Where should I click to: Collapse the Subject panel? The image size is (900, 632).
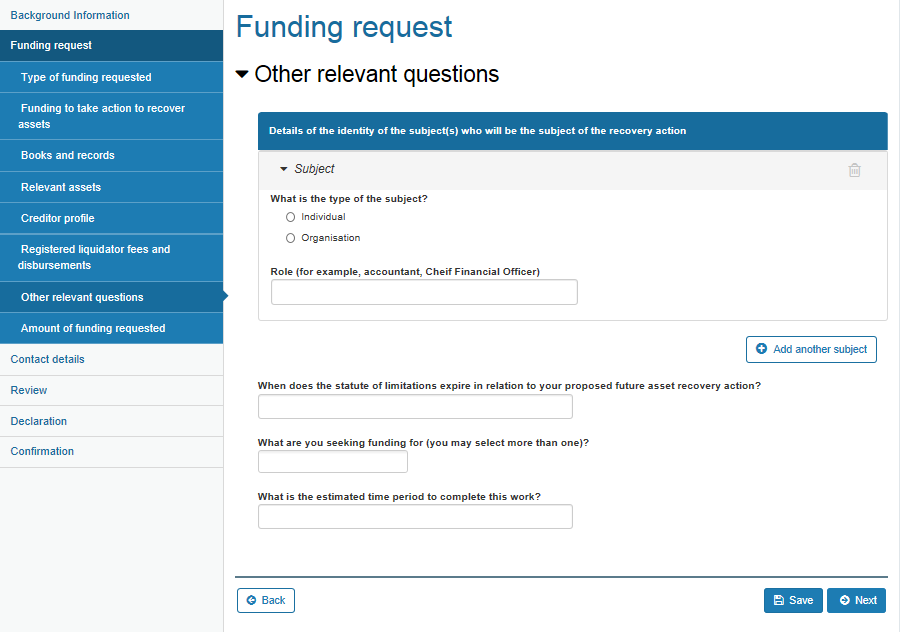[284, 169]
